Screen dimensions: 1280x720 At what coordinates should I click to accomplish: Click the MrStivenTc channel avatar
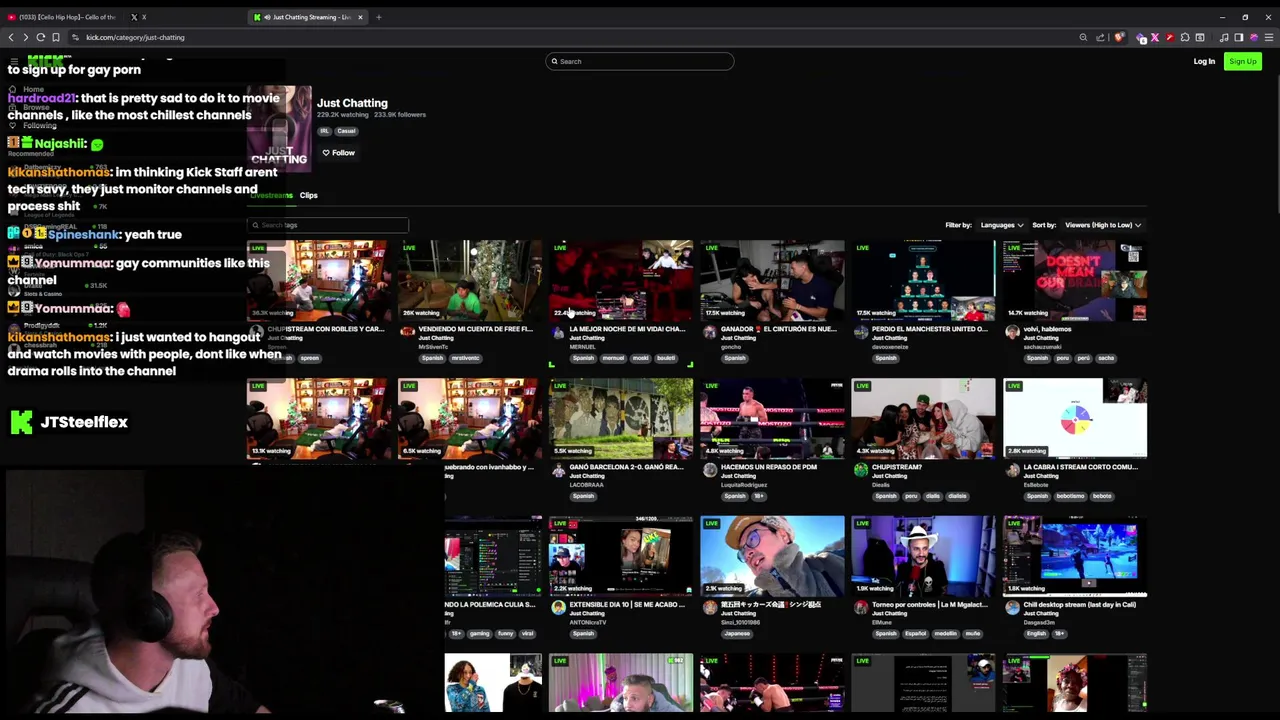point(407,332)
